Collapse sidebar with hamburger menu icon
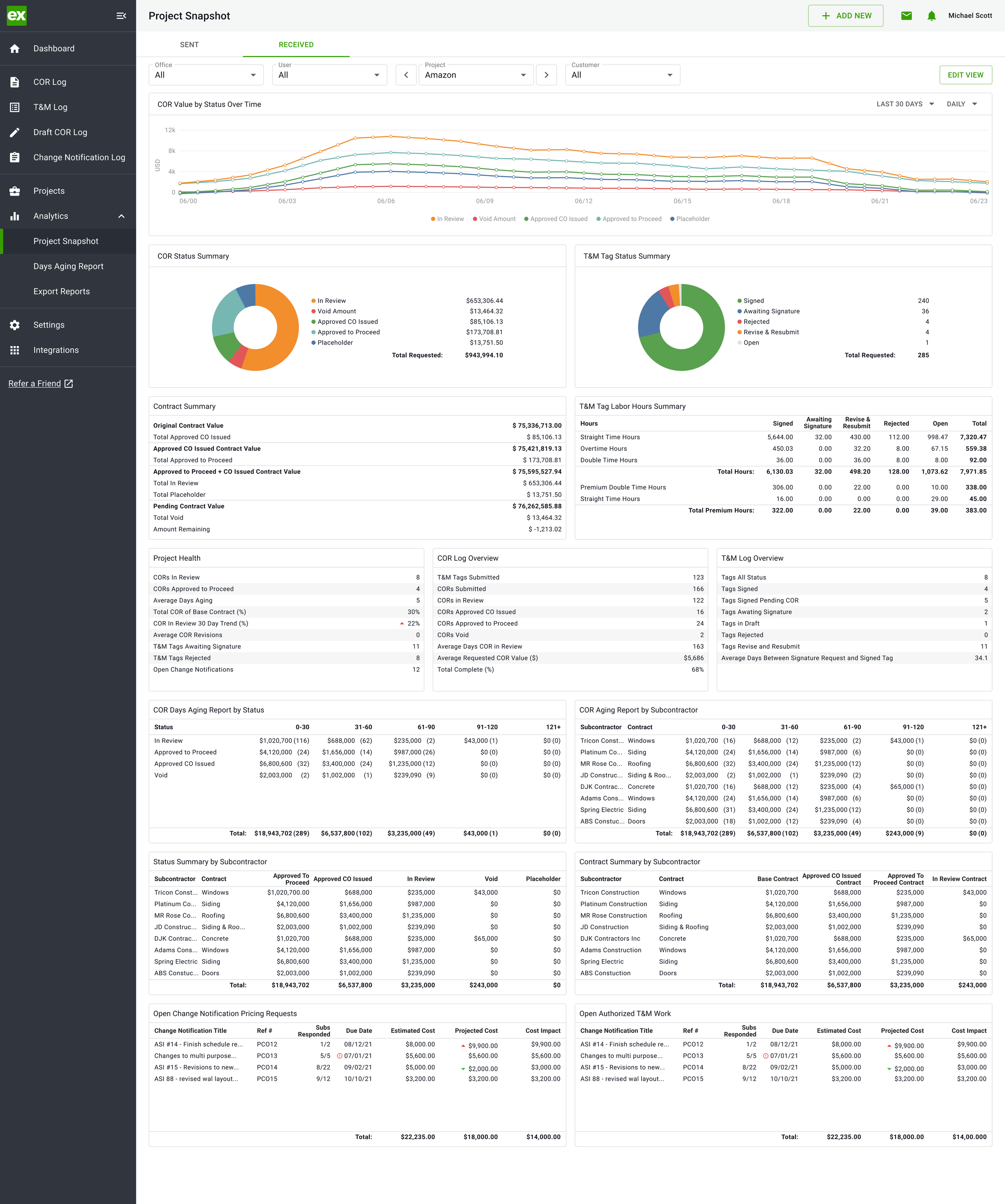This screenshot has width=1005, height=1204. point(121,16)
